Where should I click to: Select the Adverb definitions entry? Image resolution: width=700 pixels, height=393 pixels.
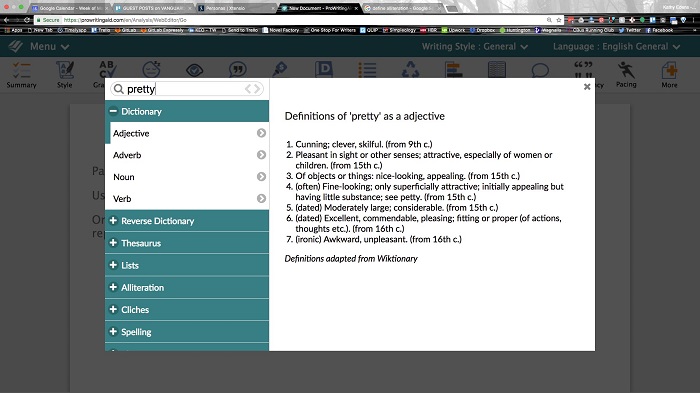187,155
